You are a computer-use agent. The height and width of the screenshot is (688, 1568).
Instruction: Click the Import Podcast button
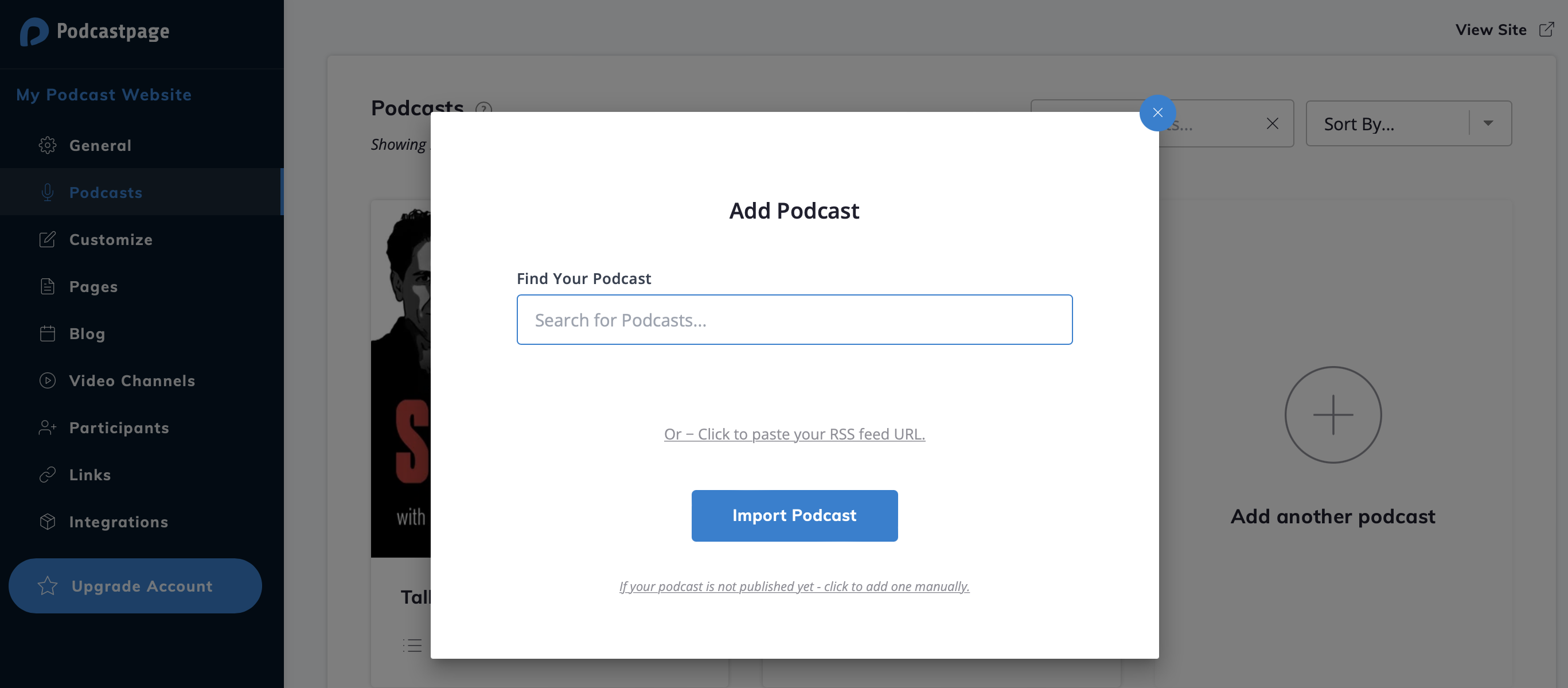coord(794,515)
